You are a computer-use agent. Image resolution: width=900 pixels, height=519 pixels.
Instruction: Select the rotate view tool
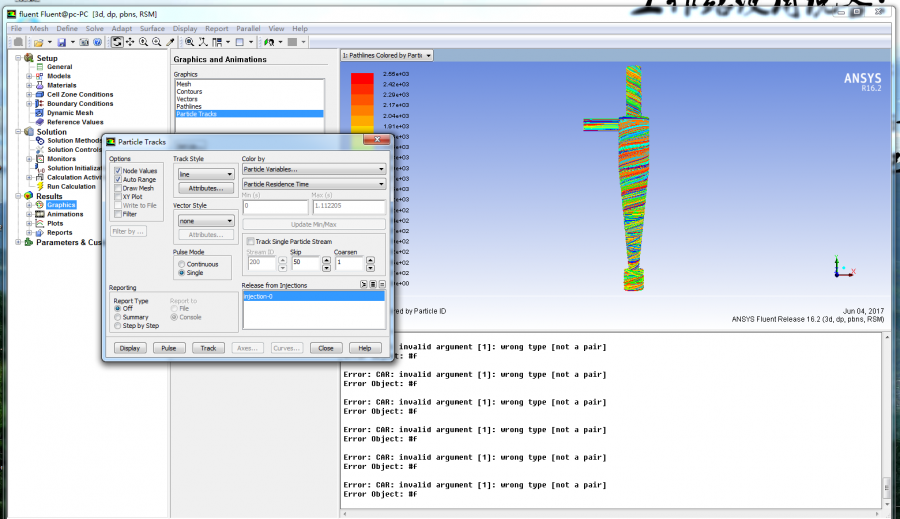point(117,42)
